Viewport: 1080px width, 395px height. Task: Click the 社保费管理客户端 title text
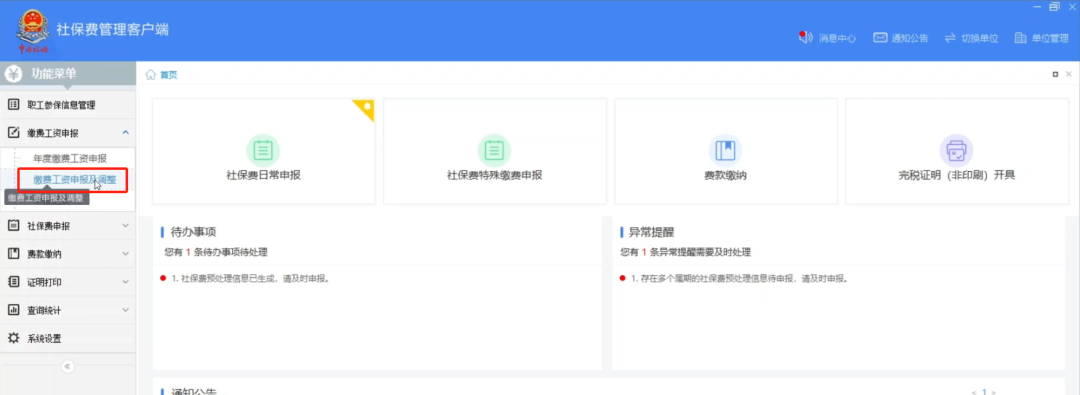pyautogui.click(x=112, y=30)
